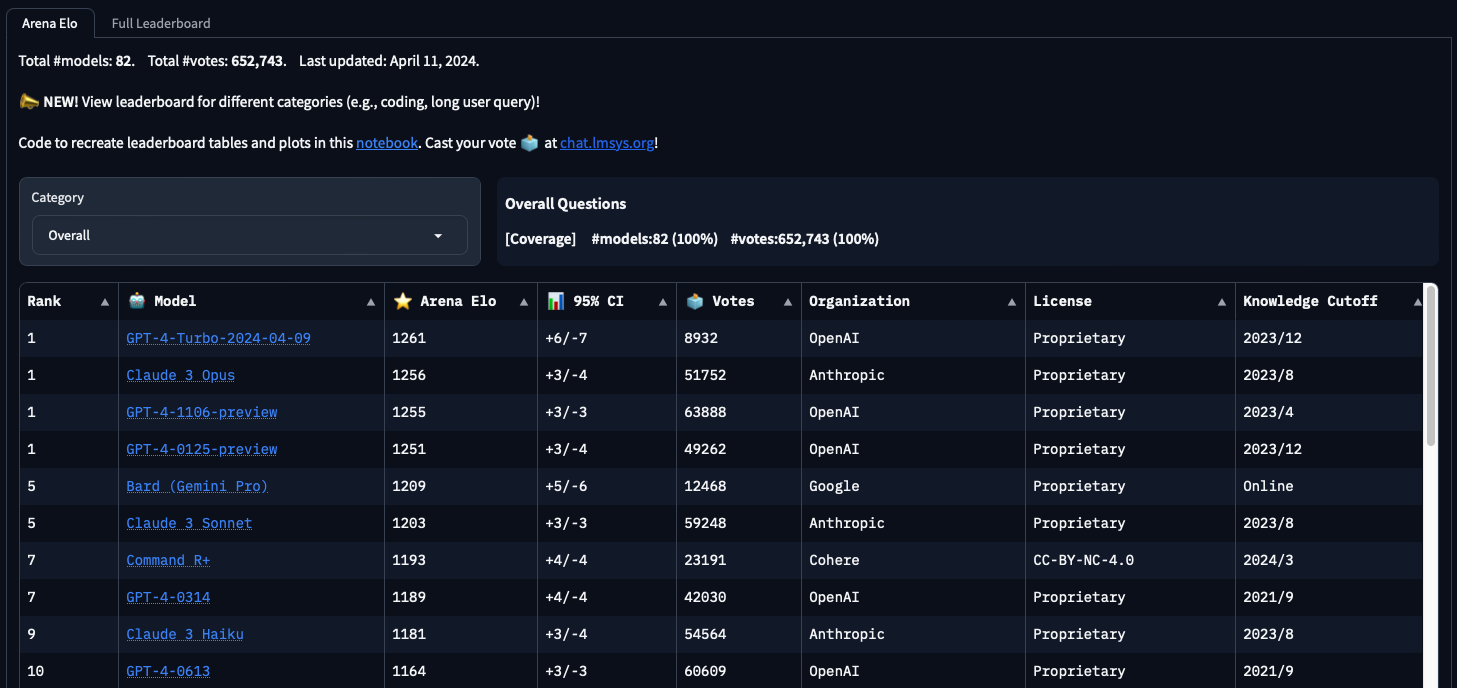Screen dimensions: 1457x688
Task: Click the table's vertical scrollbar
Action: [x=1430, y=366]
